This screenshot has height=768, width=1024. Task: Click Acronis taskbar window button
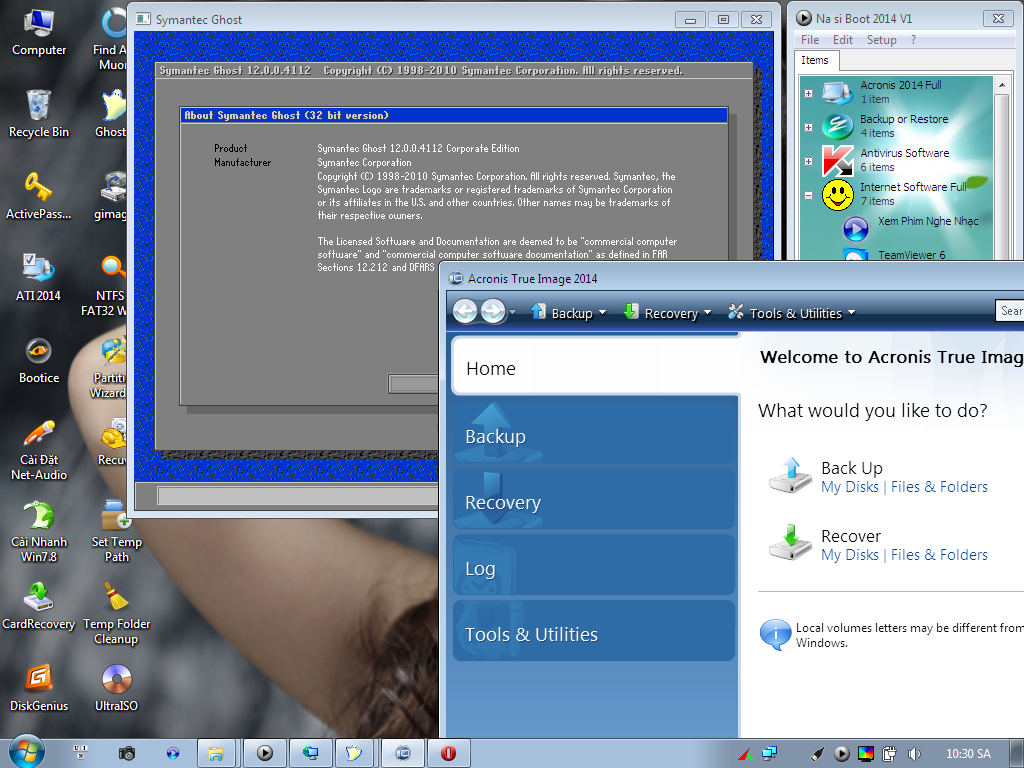[x=402, y=753]
